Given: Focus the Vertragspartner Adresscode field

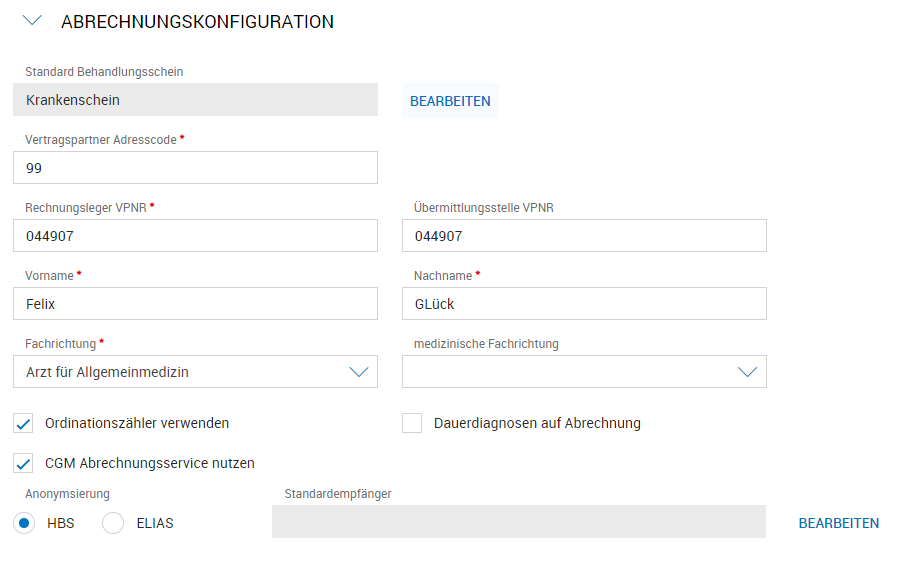Looking at the screenshot, I should coord(195,168).
